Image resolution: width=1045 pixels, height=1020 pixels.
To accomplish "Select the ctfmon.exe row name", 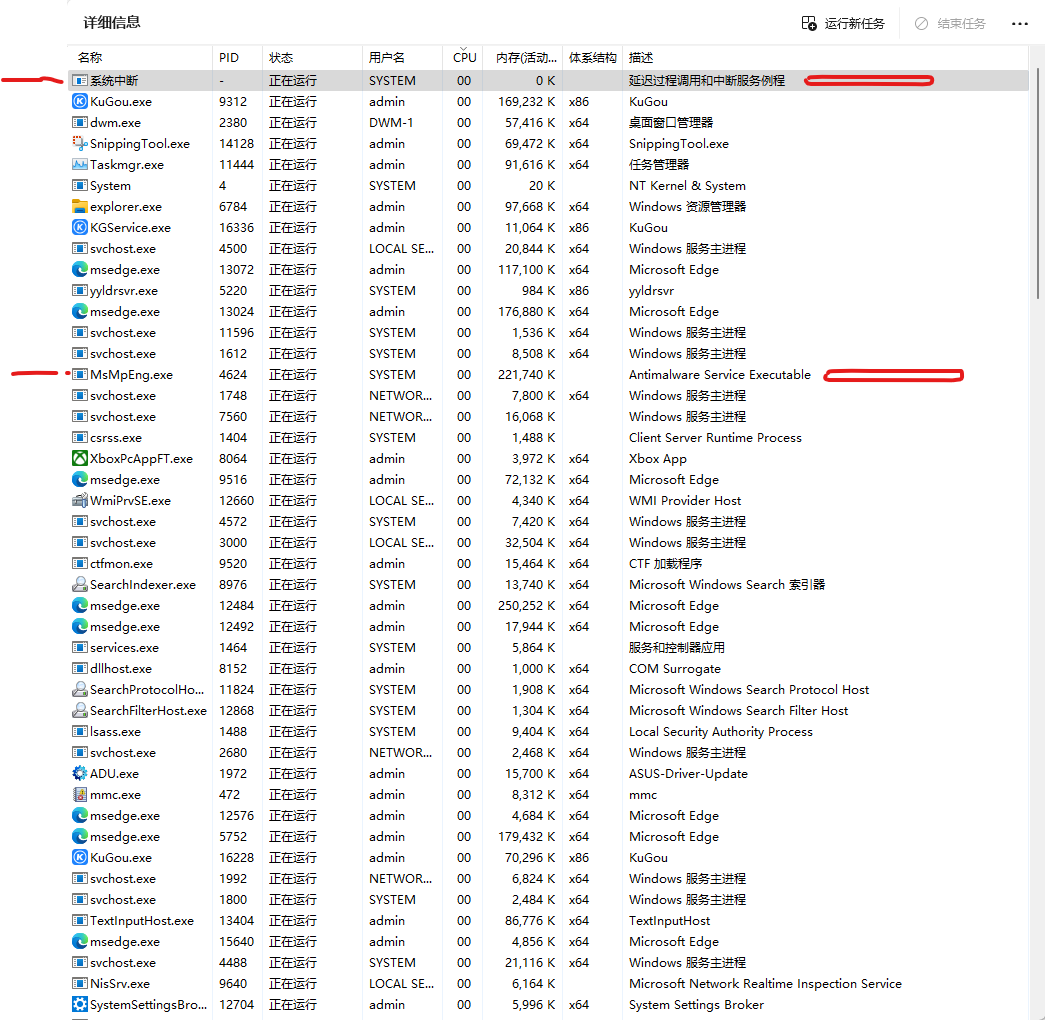I will [x=121, y=563].
